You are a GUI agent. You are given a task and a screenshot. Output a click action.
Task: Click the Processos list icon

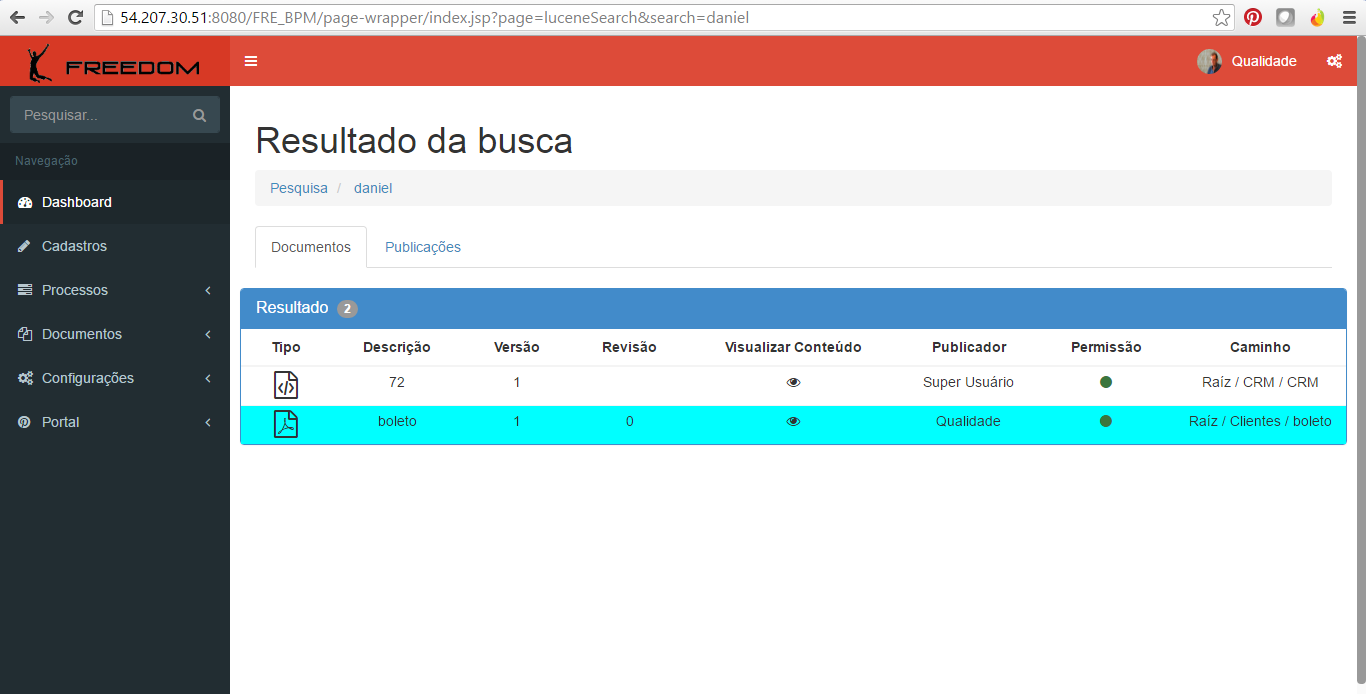pos(25,290)
